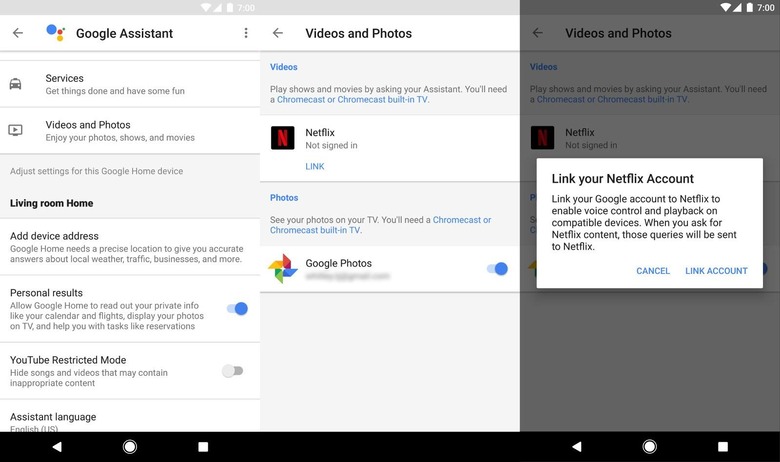780x462 pixels.
Task: Tap the Link your Netflix Account title
Action: pyautogui.click(x=622, y=179)
